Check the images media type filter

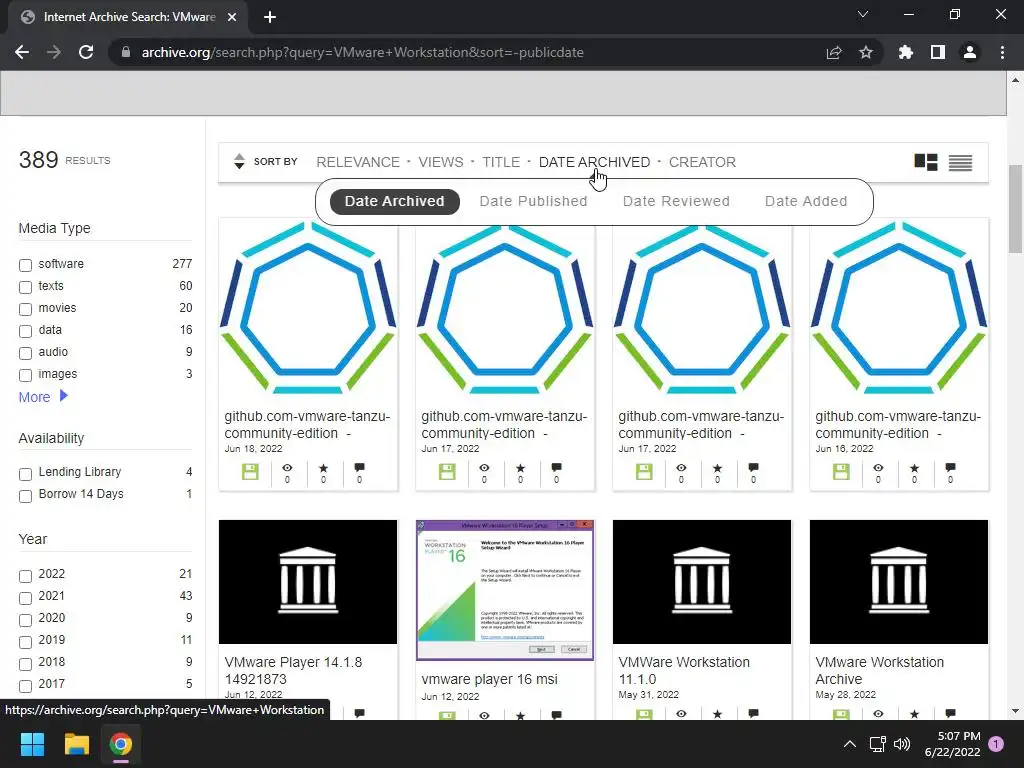click(25, 375)
